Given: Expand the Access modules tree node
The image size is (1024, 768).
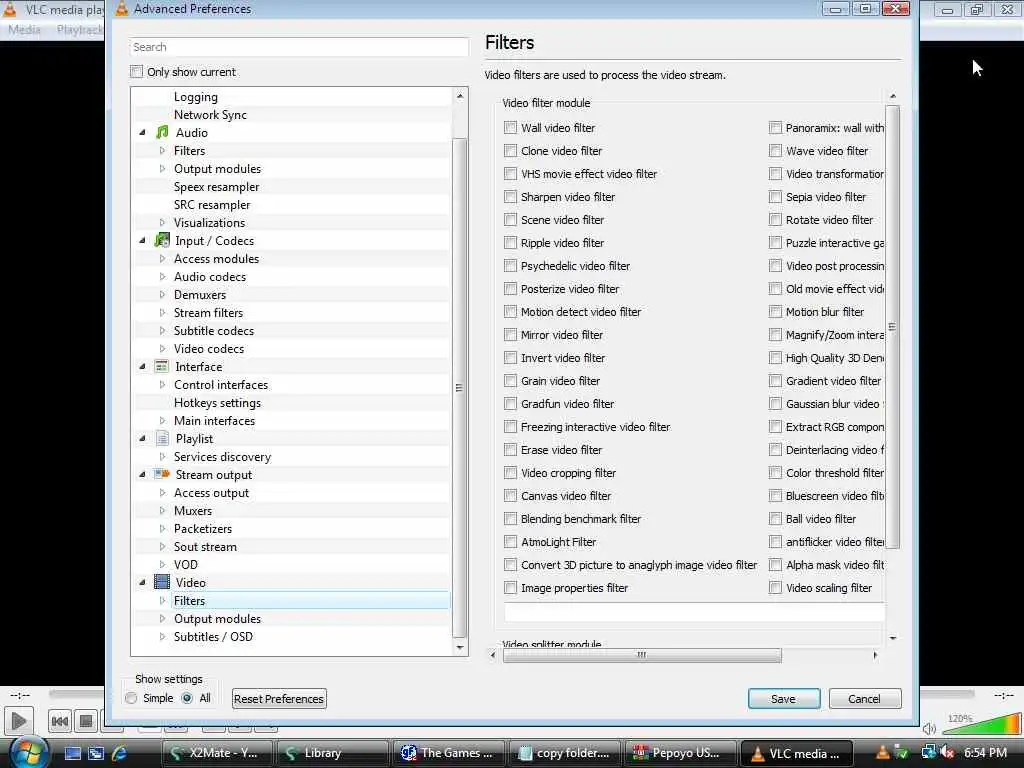Looking at the screenshot, I should point(162,259).
